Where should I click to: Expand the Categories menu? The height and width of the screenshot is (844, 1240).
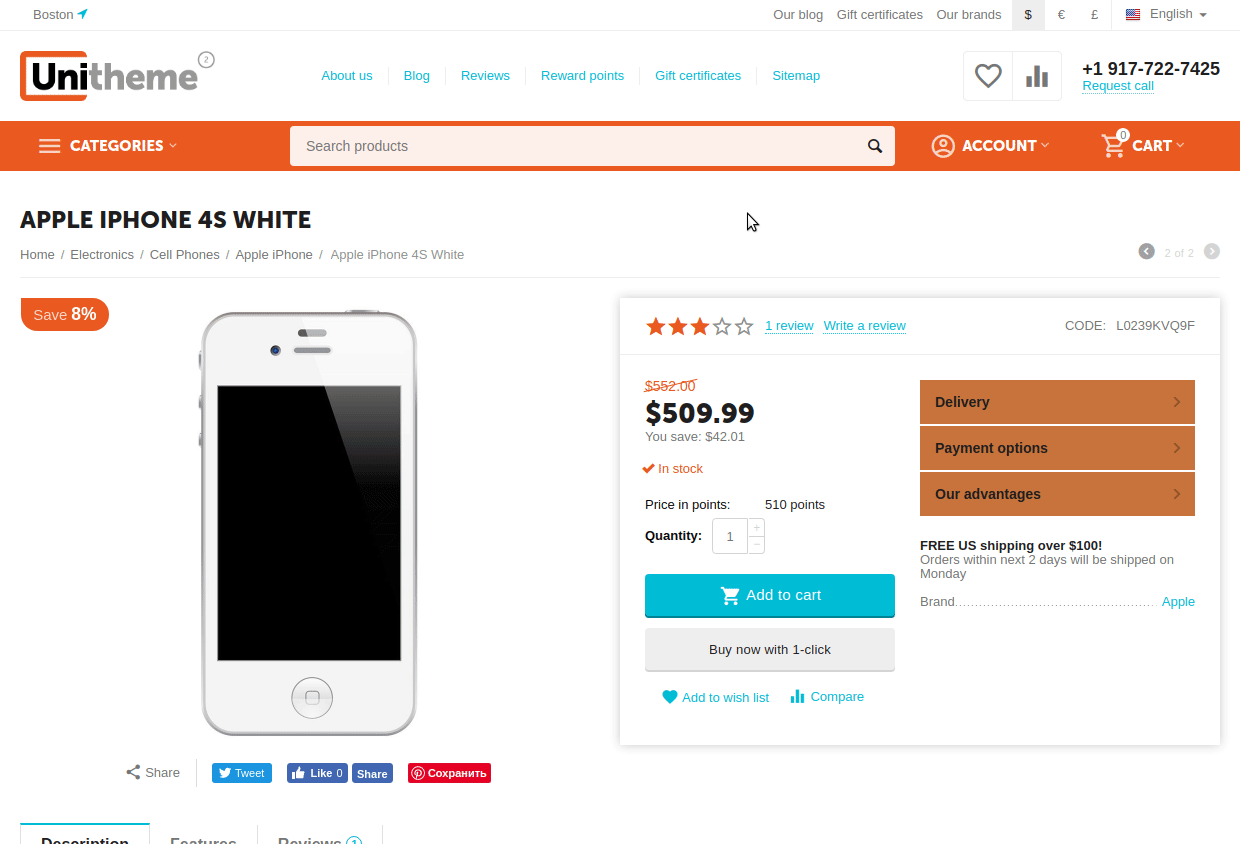tap(108, 146)
